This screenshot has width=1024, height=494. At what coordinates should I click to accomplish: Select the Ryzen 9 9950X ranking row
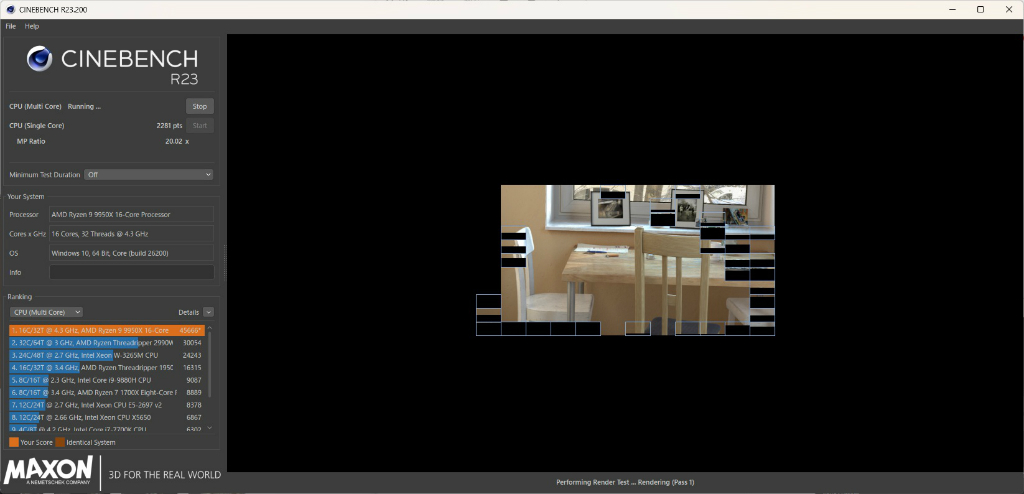(x=107, y=331)
